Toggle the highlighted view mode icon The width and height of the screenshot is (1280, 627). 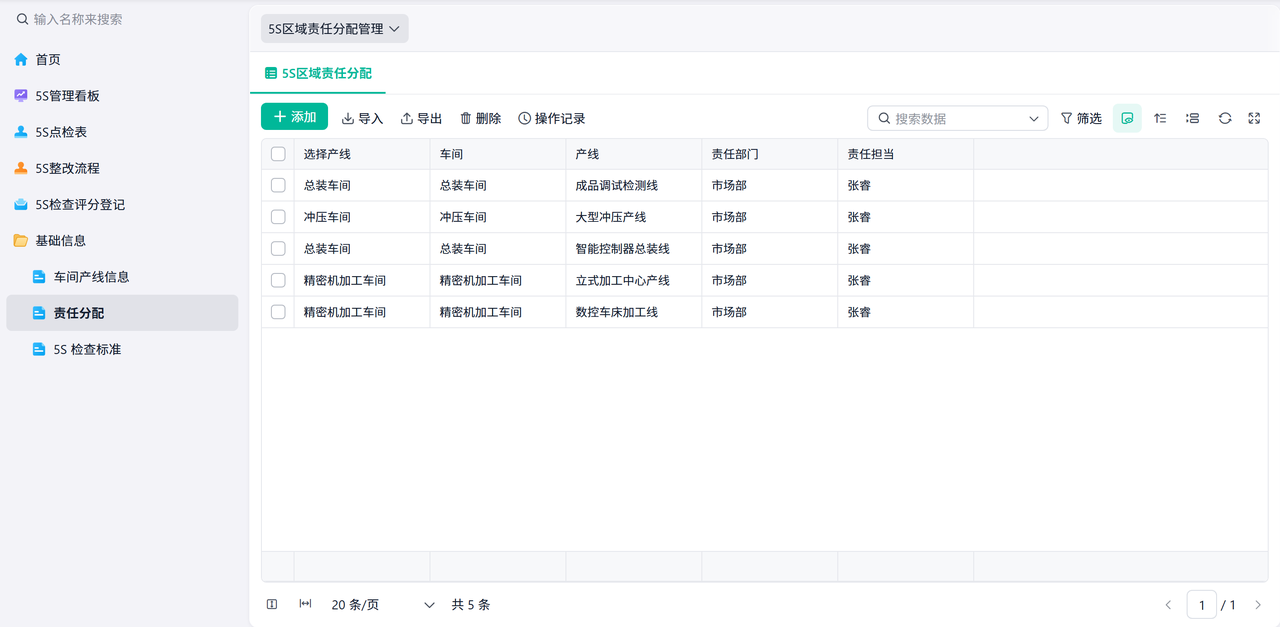click(1127, 118)
